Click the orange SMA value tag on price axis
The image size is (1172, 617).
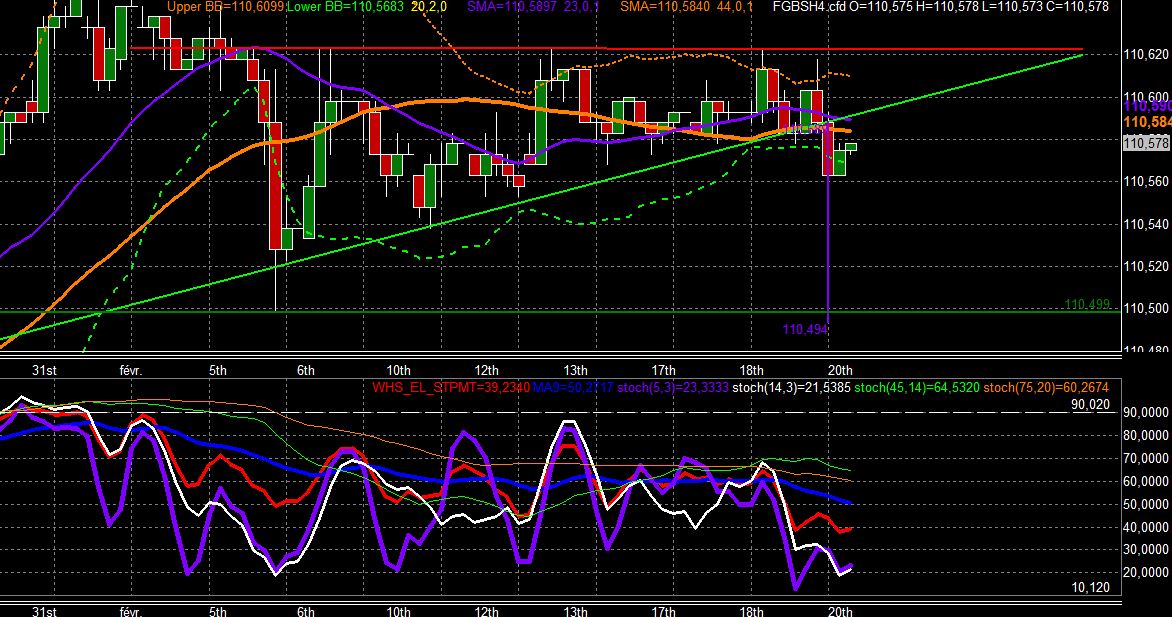point(1147,122)
